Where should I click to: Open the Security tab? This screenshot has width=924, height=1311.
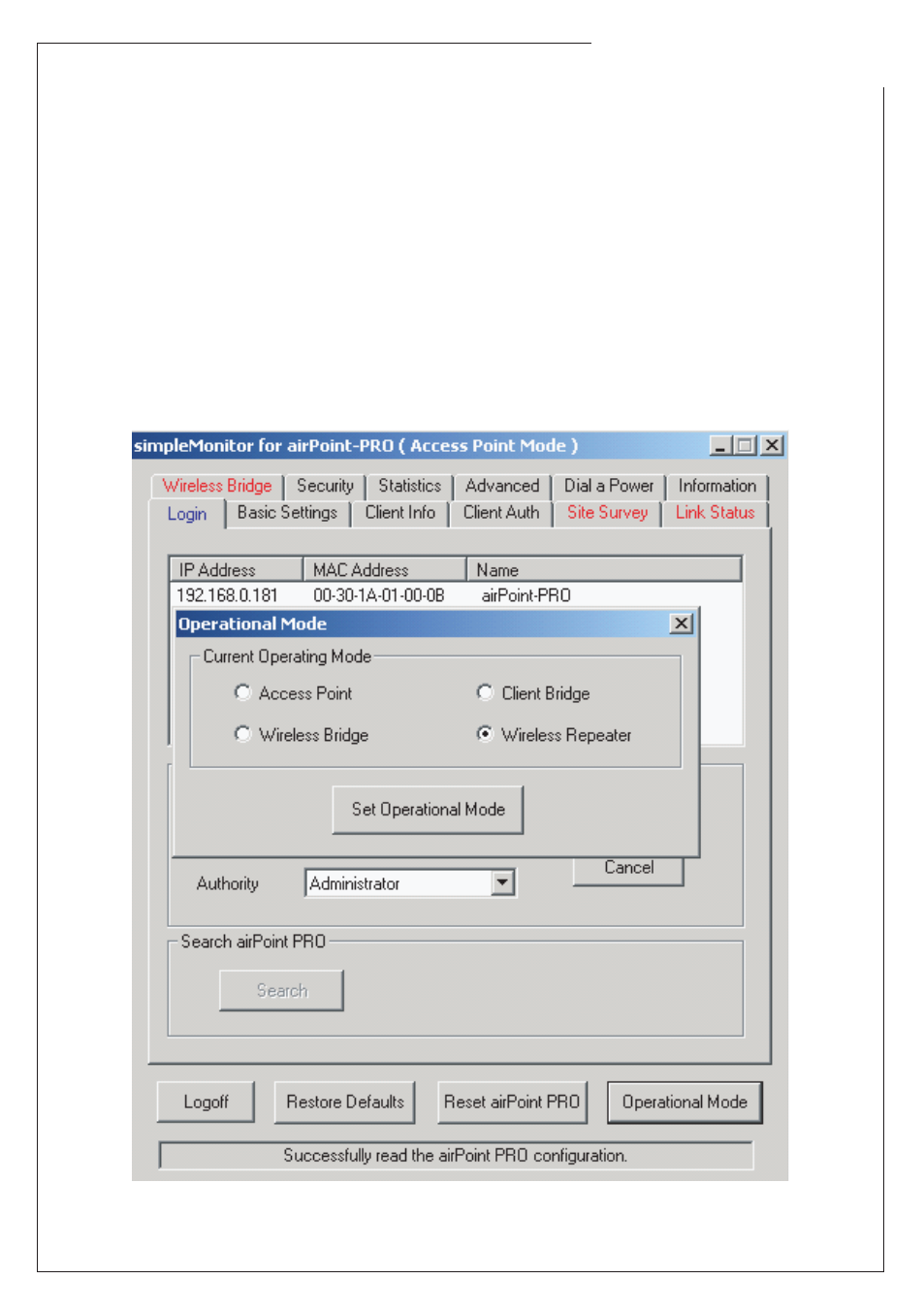tap(325, 486)
